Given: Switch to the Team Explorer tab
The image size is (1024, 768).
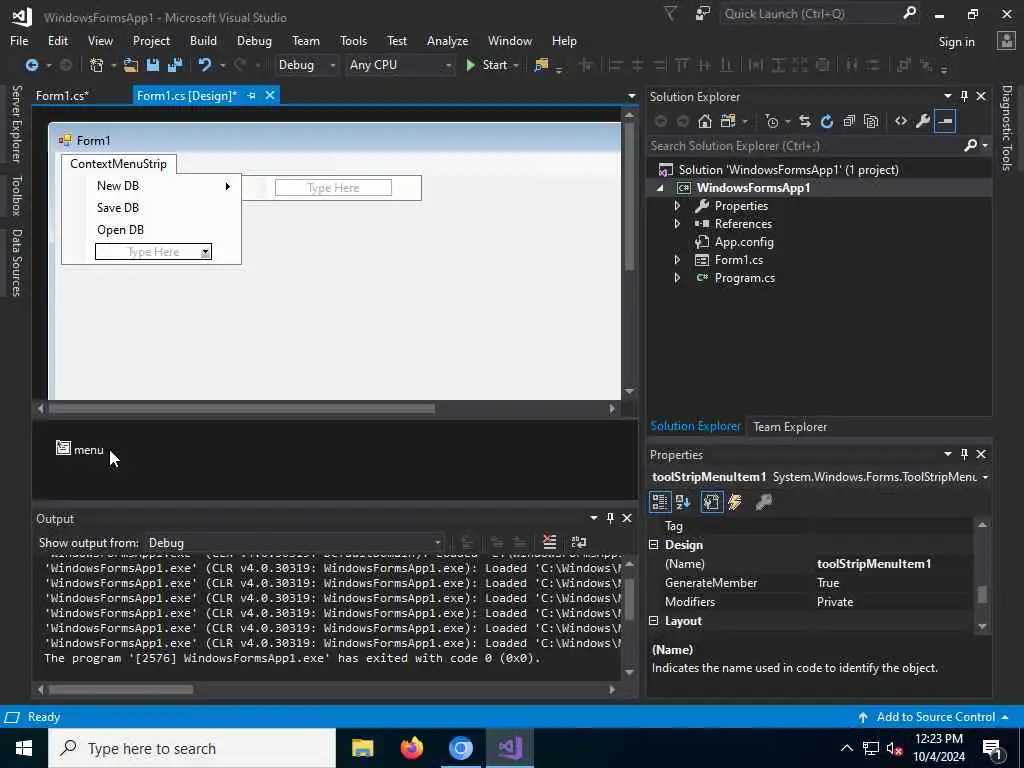Looking at the screenshot, I should pyautogui.click(x=790, y=426).
